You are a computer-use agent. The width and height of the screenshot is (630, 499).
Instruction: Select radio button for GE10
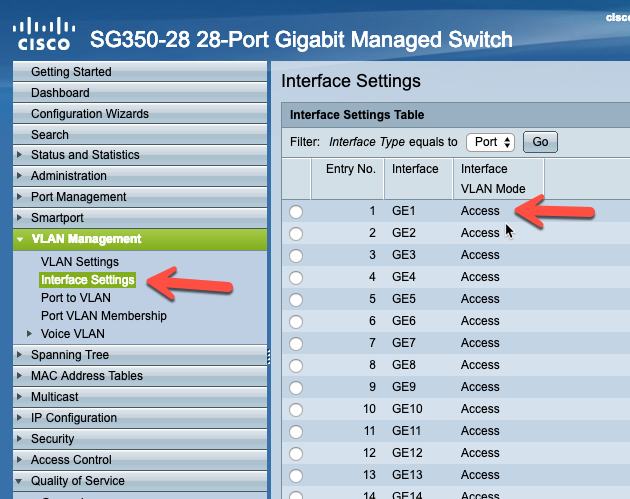[x=296, y=410]
